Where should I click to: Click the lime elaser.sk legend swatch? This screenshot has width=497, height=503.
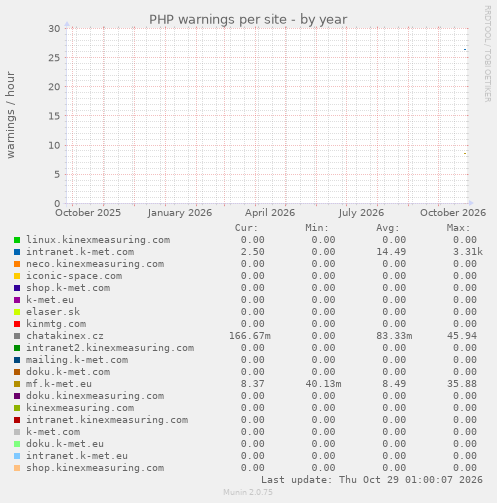coord(17,312)
